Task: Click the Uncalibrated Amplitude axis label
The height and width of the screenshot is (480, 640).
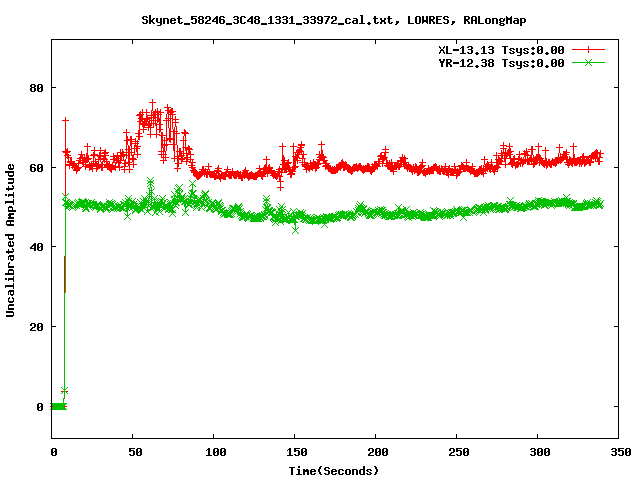Action: 10,240
